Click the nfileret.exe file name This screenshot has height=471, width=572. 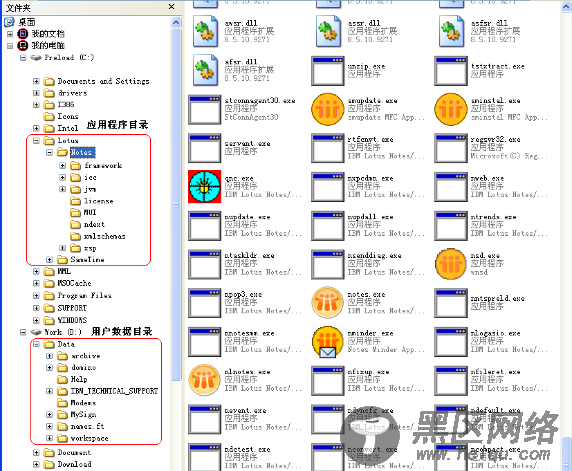[495, 372]
